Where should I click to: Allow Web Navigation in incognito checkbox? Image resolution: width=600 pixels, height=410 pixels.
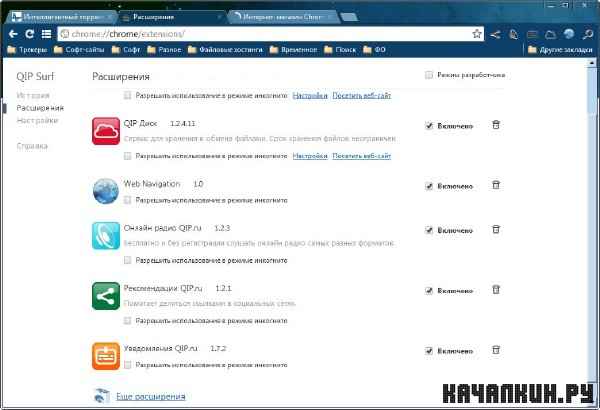(x=127, y=200)
